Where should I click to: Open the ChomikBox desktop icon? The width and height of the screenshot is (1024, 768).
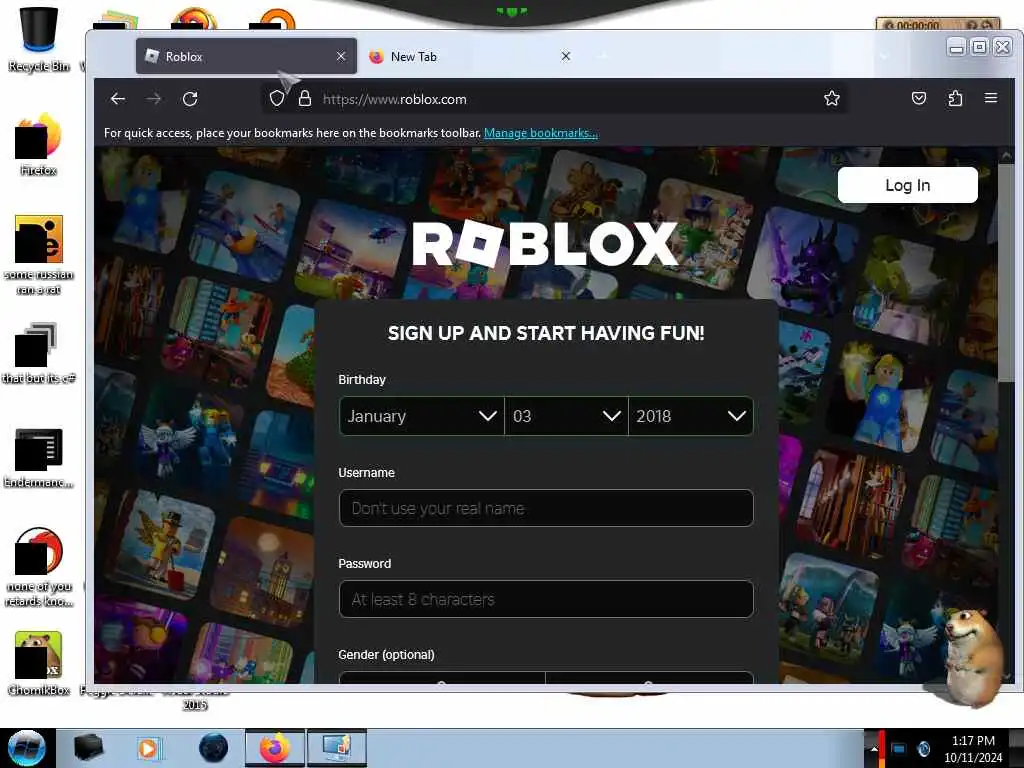(x=39, y=663)
